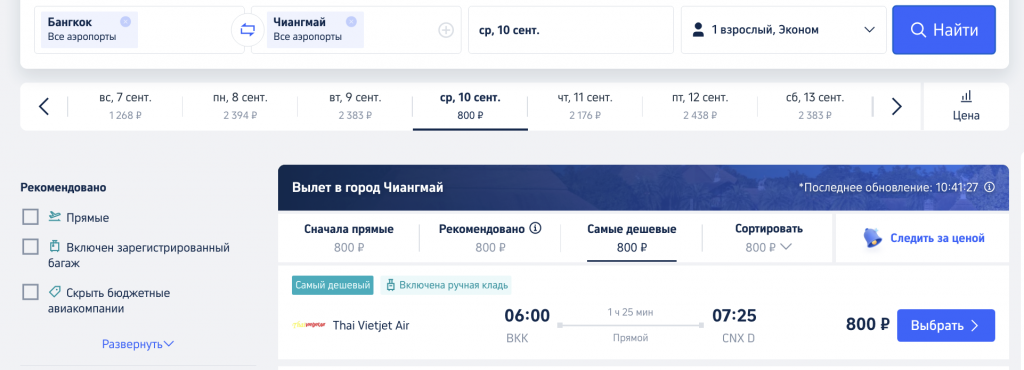This screenshot has width=1024, height=370.
Task: Open info icon next to Рекомендовано
Action: [x=536, y=228]
